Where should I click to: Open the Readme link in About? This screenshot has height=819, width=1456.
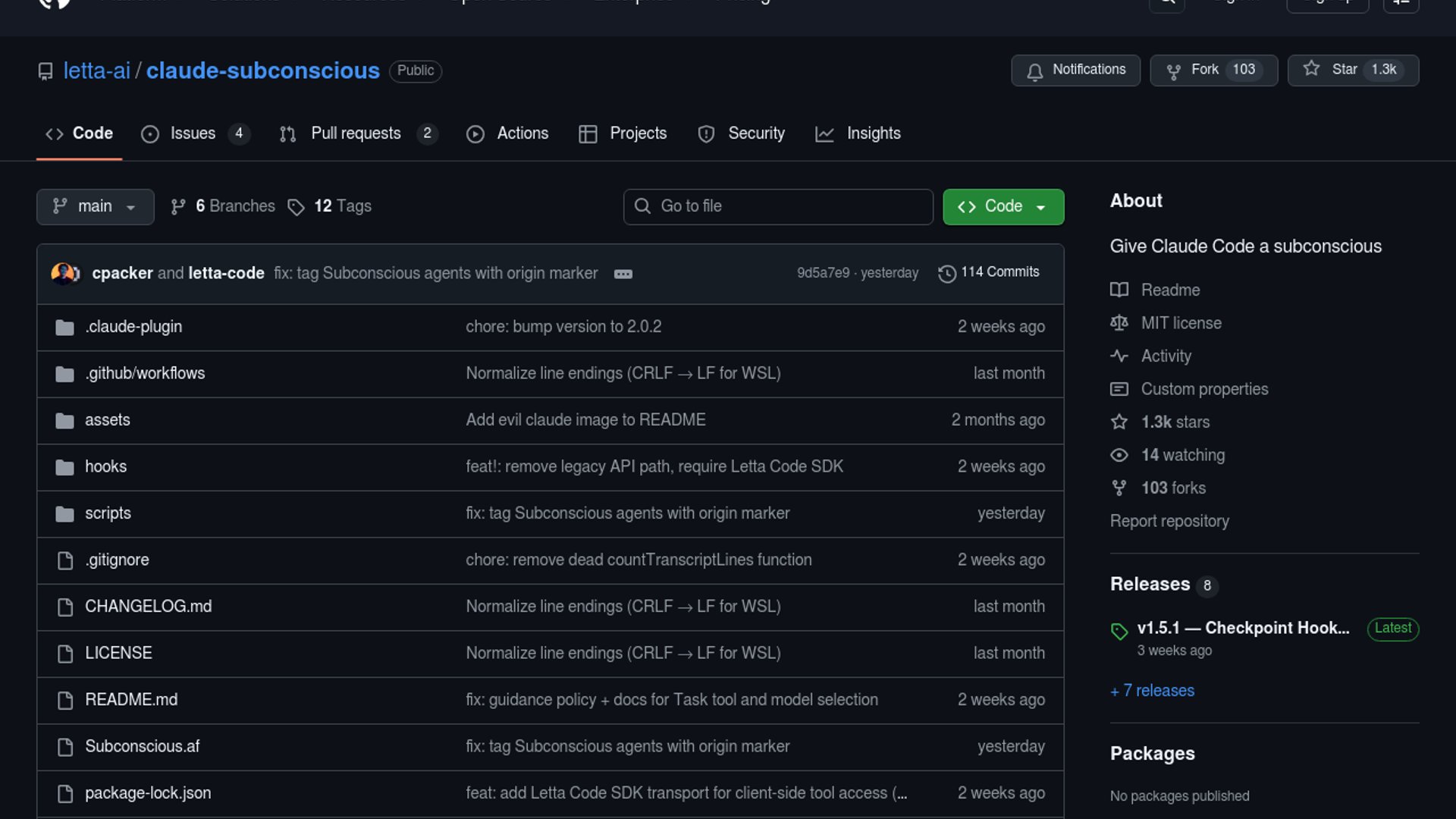[x=1170, y=290]
